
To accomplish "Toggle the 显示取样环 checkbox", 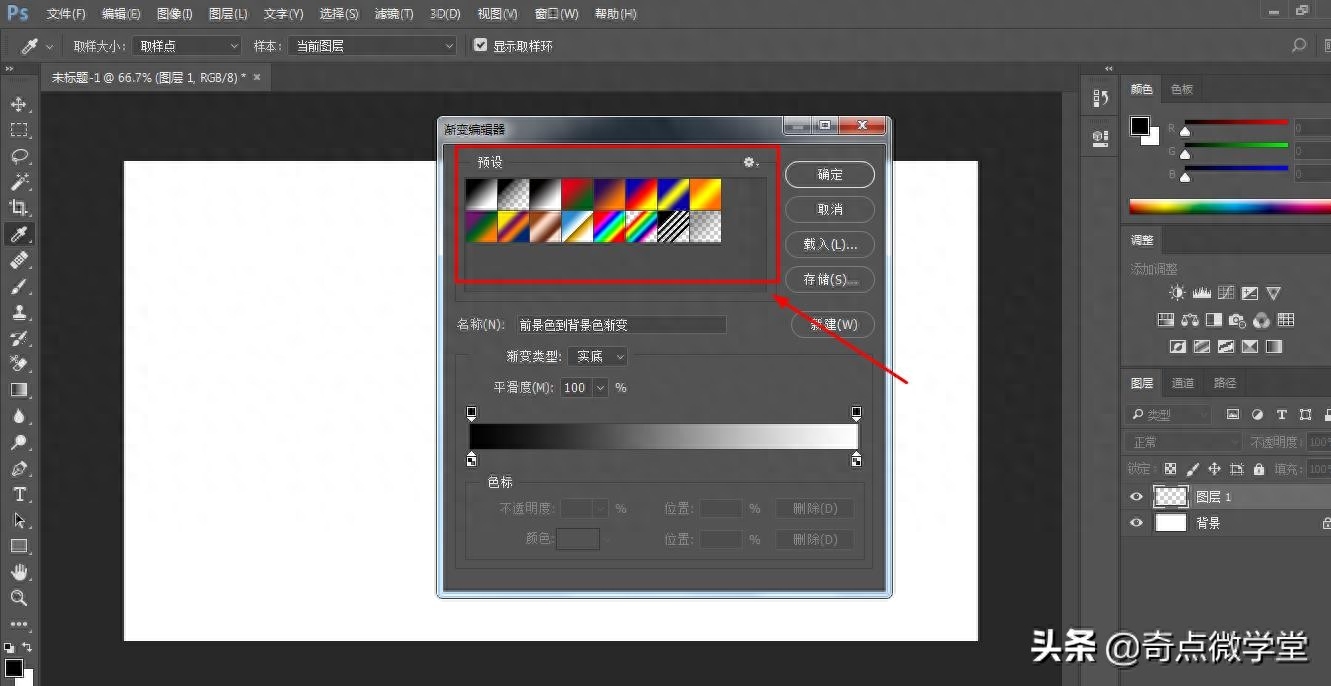I will 481,46.
